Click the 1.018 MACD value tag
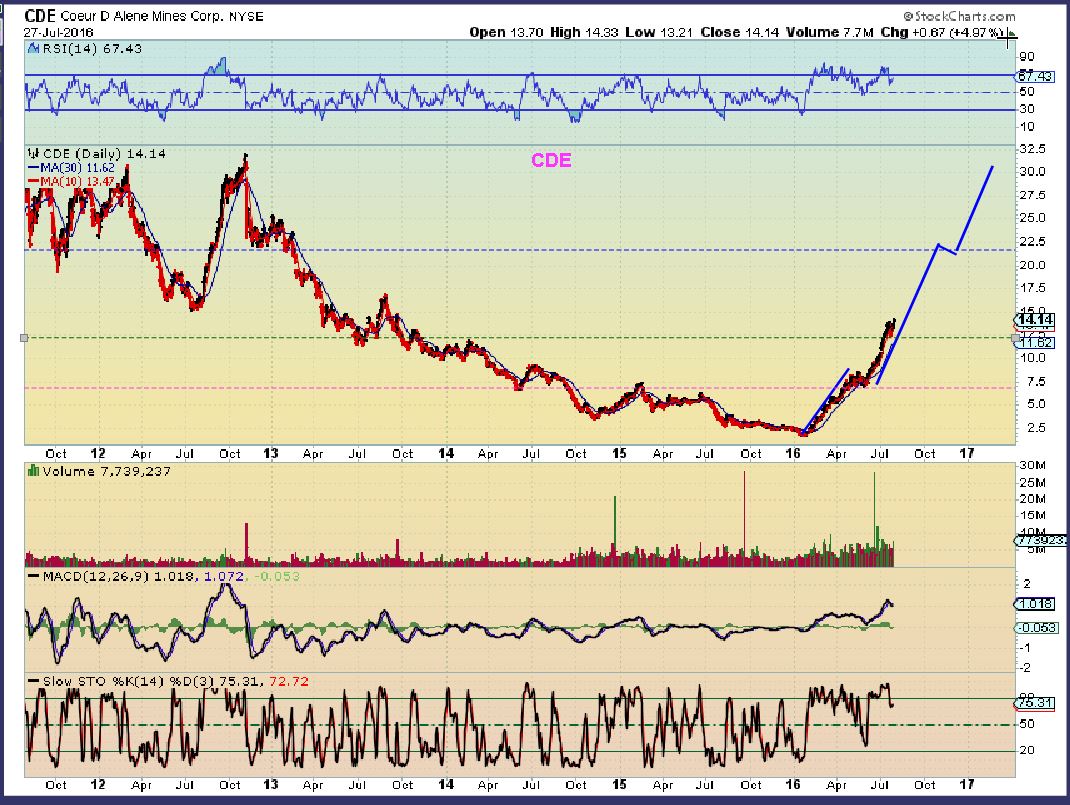Image resolution: width=1070 pixels, height=805 pixels. 1035,604
